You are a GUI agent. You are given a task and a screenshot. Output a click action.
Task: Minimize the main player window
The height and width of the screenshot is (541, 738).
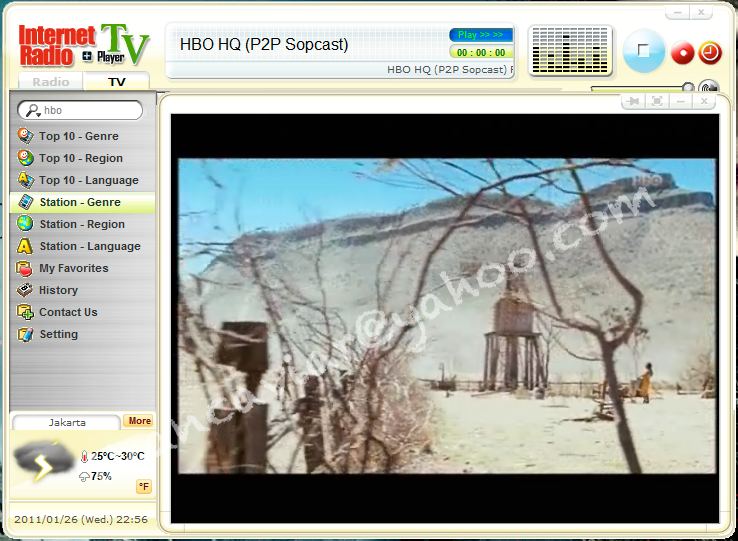tap(678, 12)
